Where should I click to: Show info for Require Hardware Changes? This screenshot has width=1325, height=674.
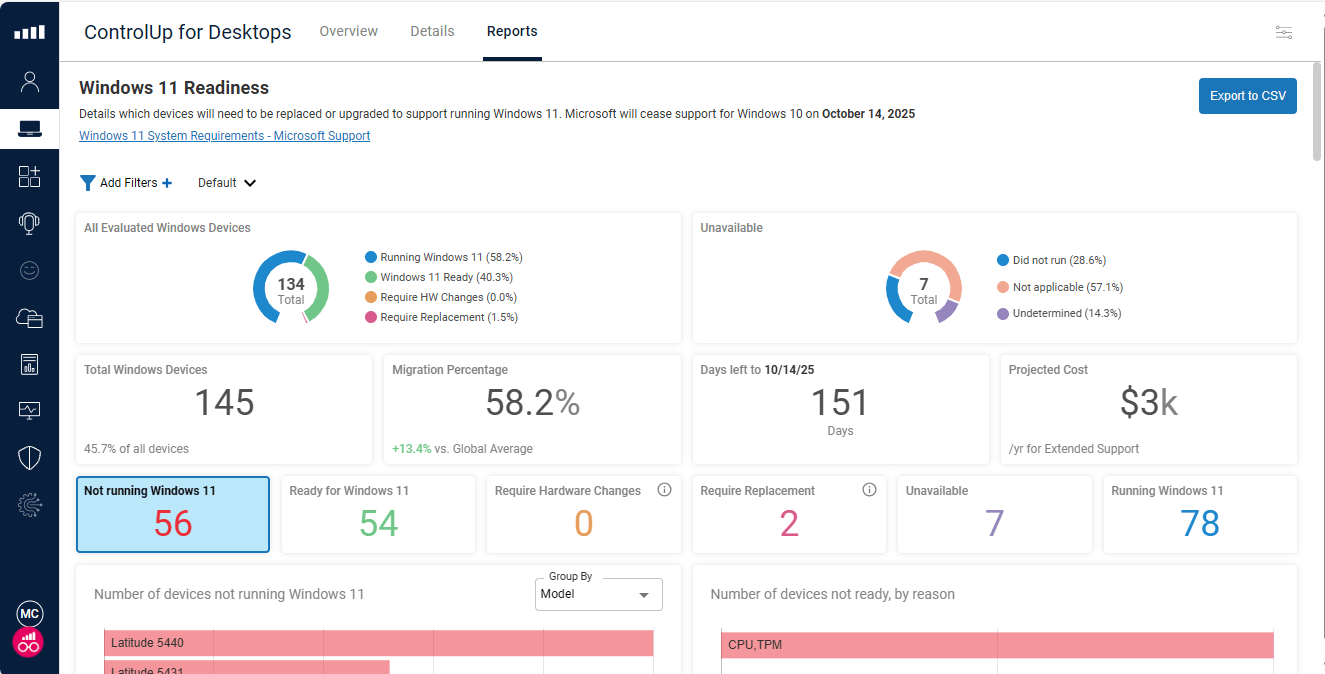[664, 490]
